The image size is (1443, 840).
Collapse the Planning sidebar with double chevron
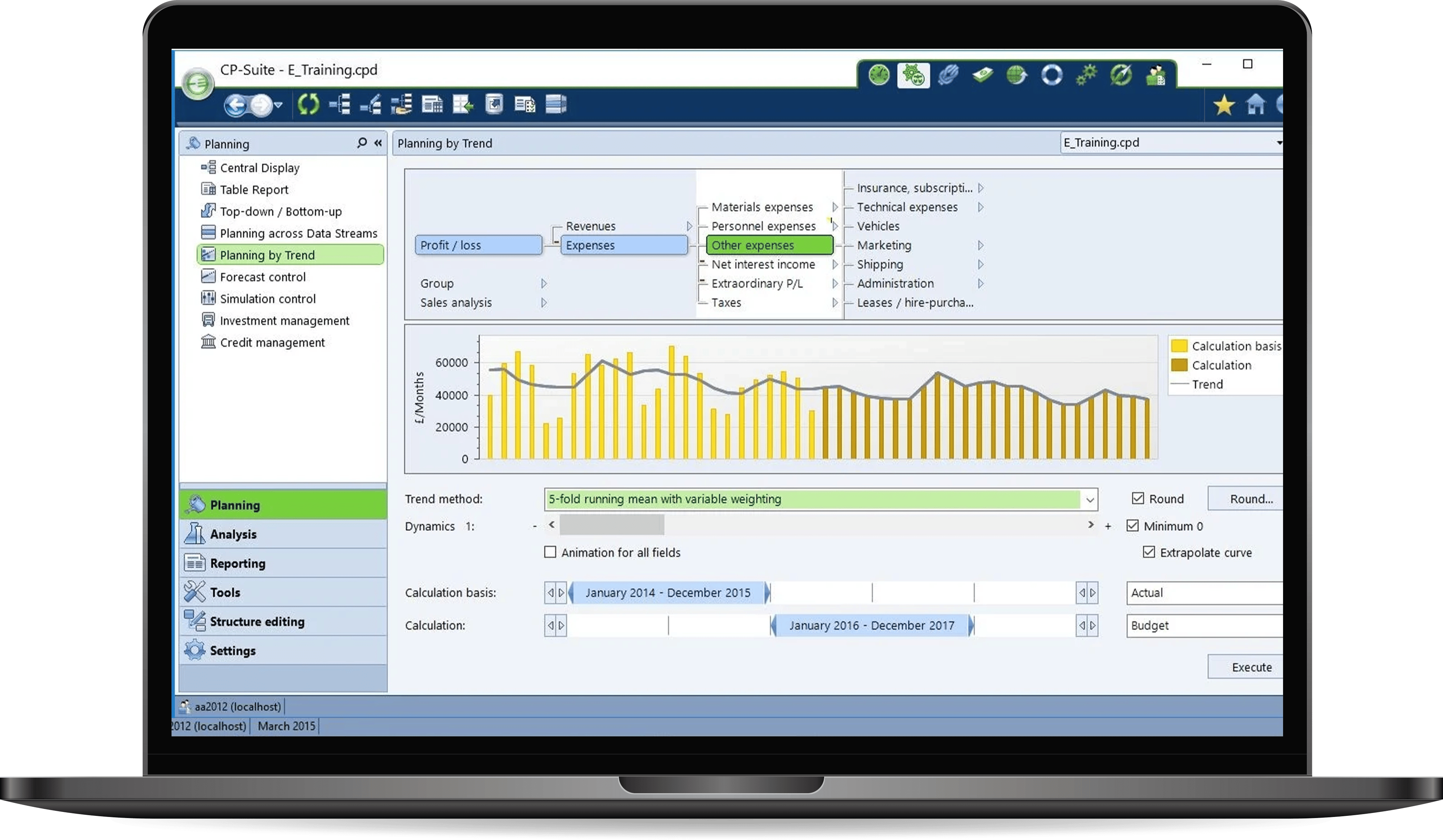(x=378, y=143)
